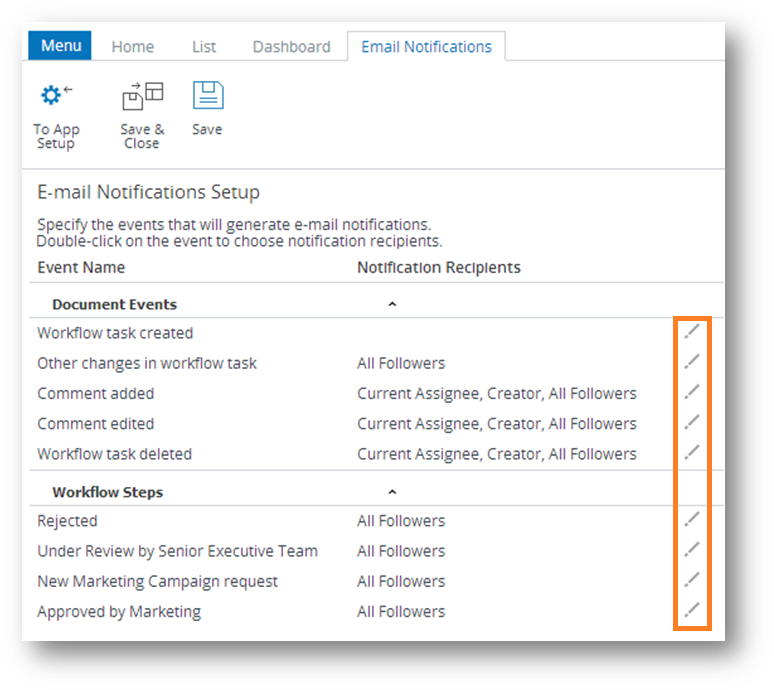Click the Save floppy disk icon
Screen dimensions: 774x690
click(207, 97)
